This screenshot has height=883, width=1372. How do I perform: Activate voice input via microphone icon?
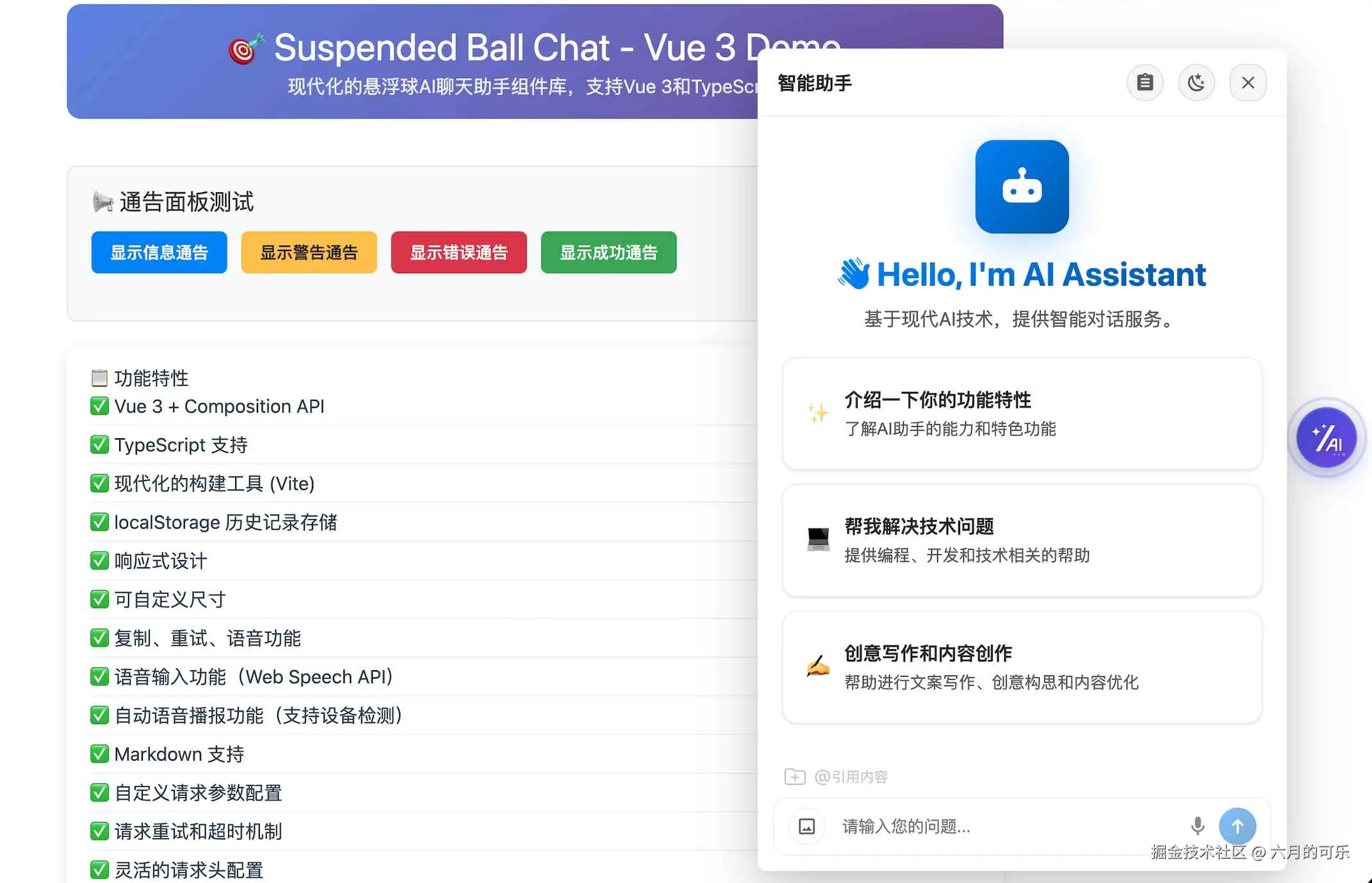point(1196,826)
